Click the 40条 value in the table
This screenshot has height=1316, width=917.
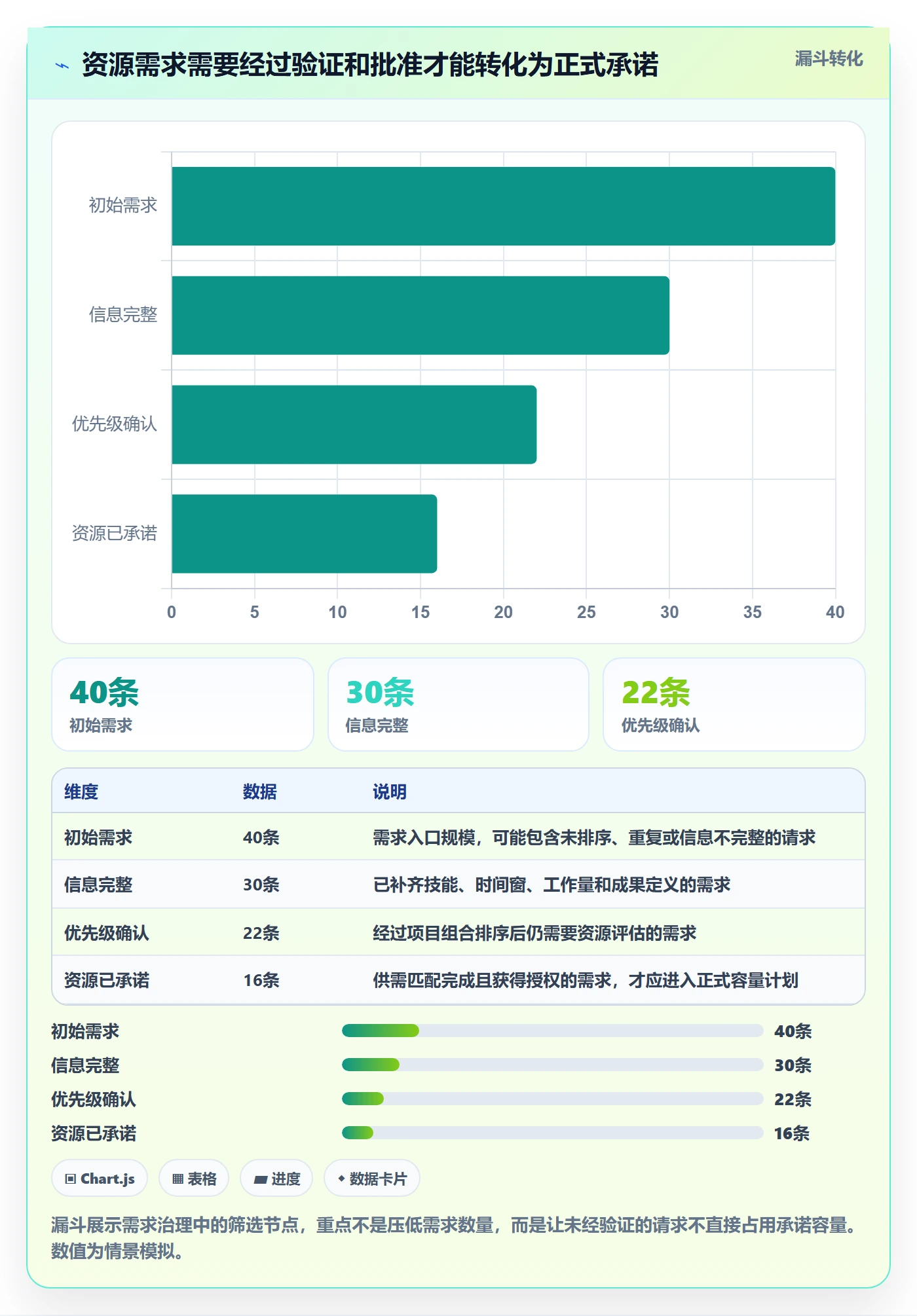pos(261,837)
